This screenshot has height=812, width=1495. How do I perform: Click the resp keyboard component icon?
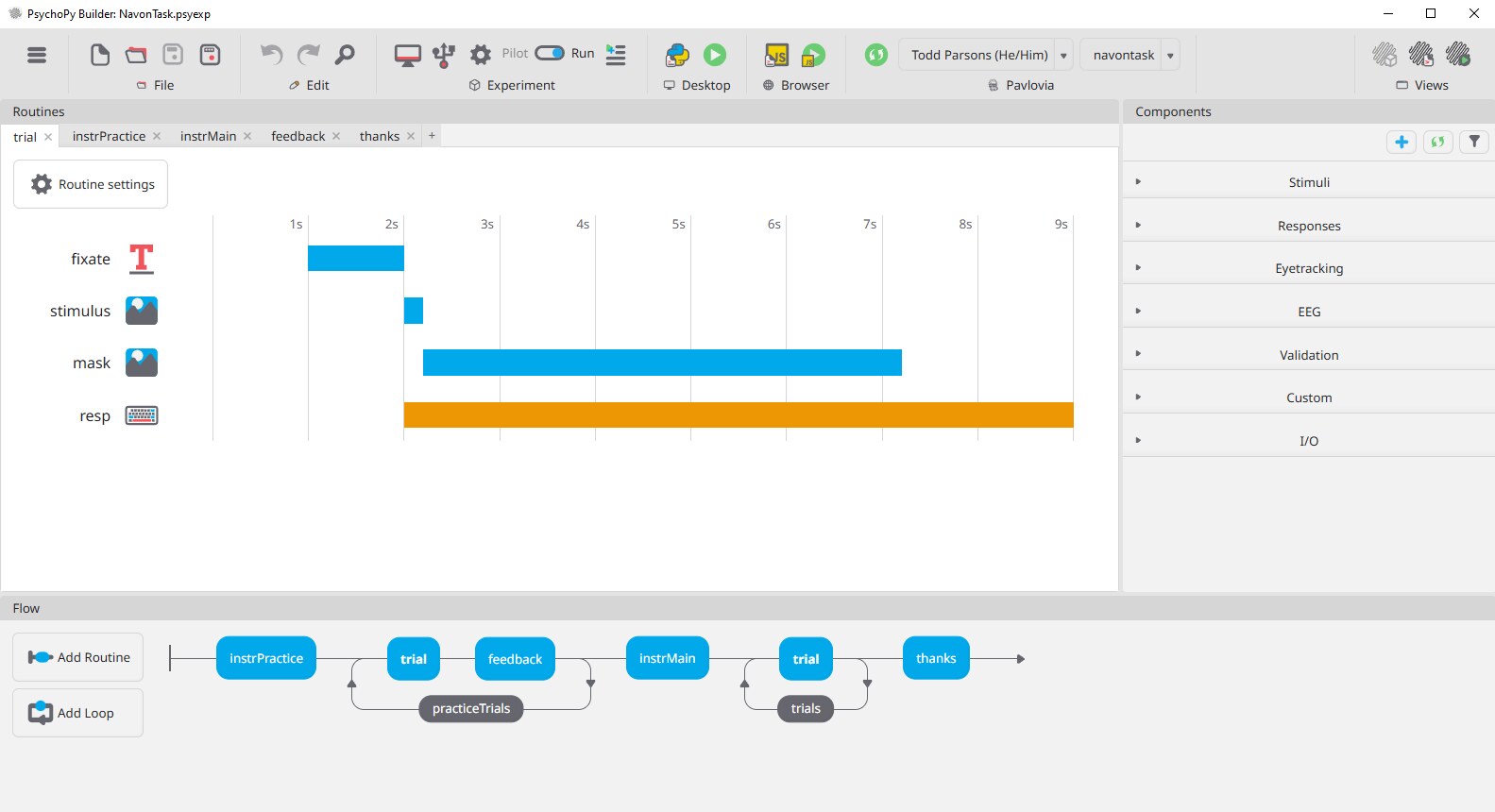click(142, 415)
